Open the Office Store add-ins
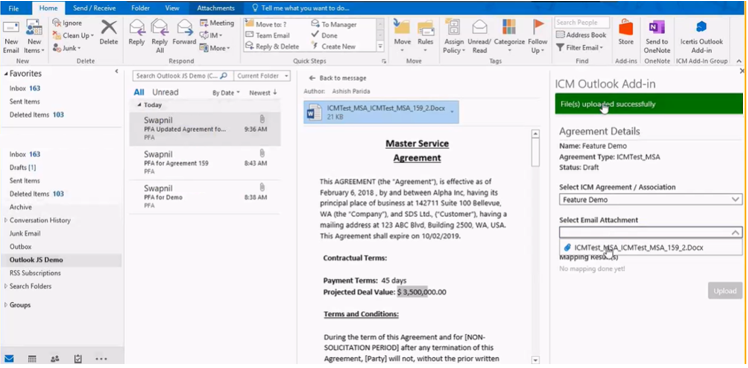The image size is (748, 368). (626, 32)
